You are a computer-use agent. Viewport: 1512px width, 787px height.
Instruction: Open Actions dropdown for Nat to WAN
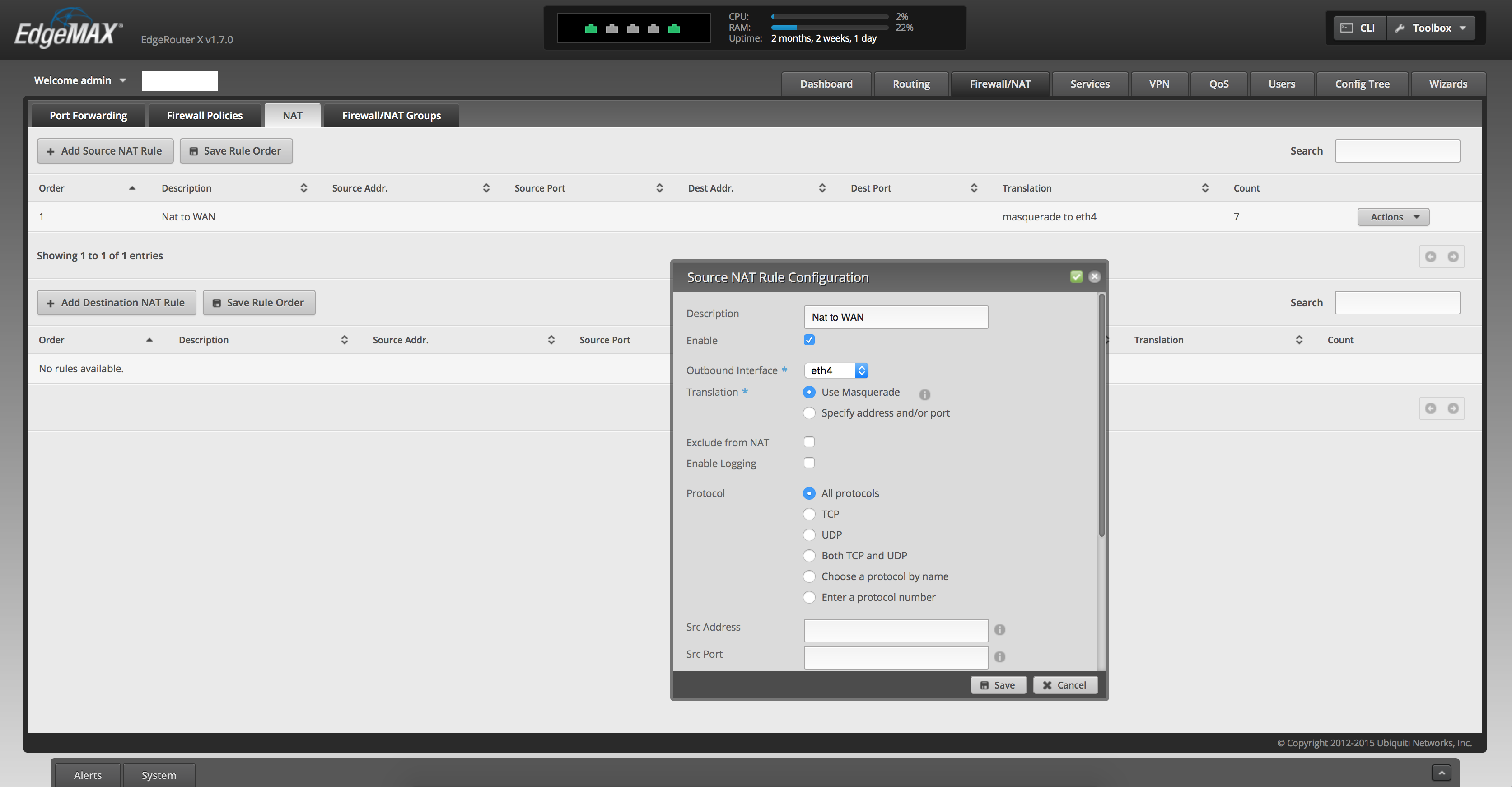1393,217
